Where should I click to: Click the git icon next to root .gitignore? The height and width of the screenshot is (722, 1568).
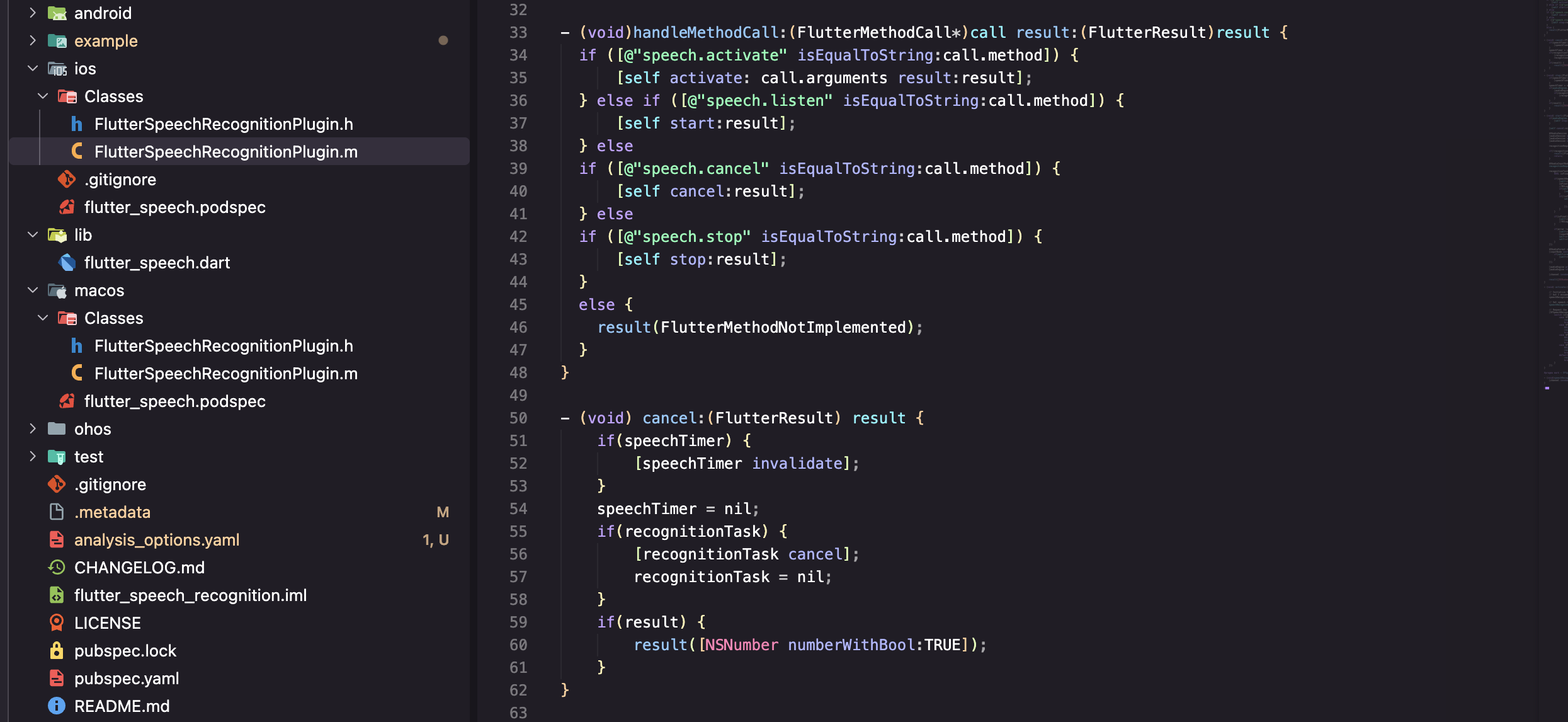pyautogui.click(x=57, y=484)
